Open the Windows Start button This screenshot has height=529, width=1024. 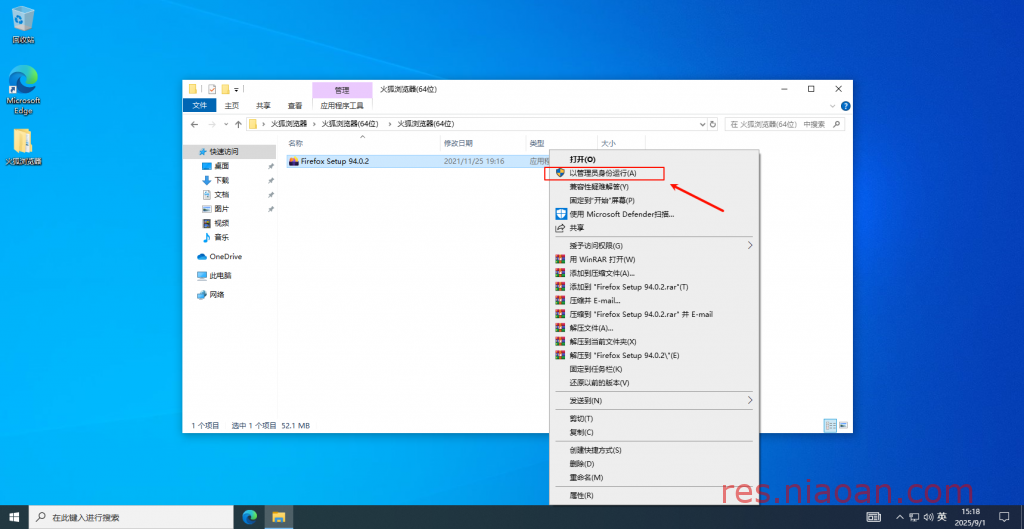tap(14, 517)
